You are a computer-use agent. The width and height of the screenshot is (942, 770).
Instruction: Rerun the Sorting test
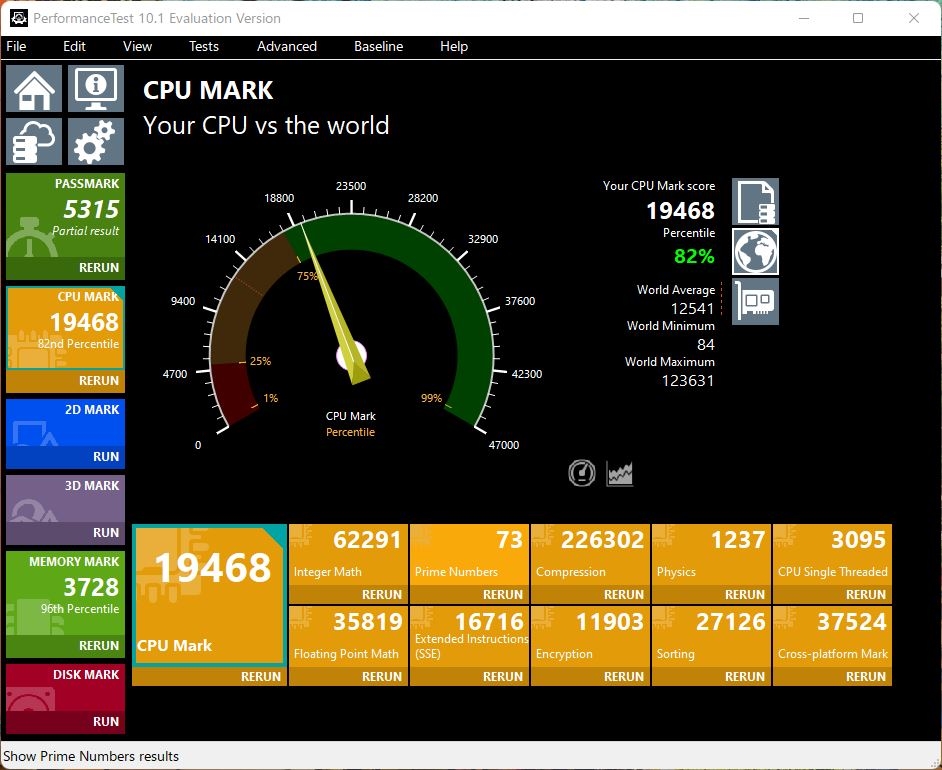point(711,677)
